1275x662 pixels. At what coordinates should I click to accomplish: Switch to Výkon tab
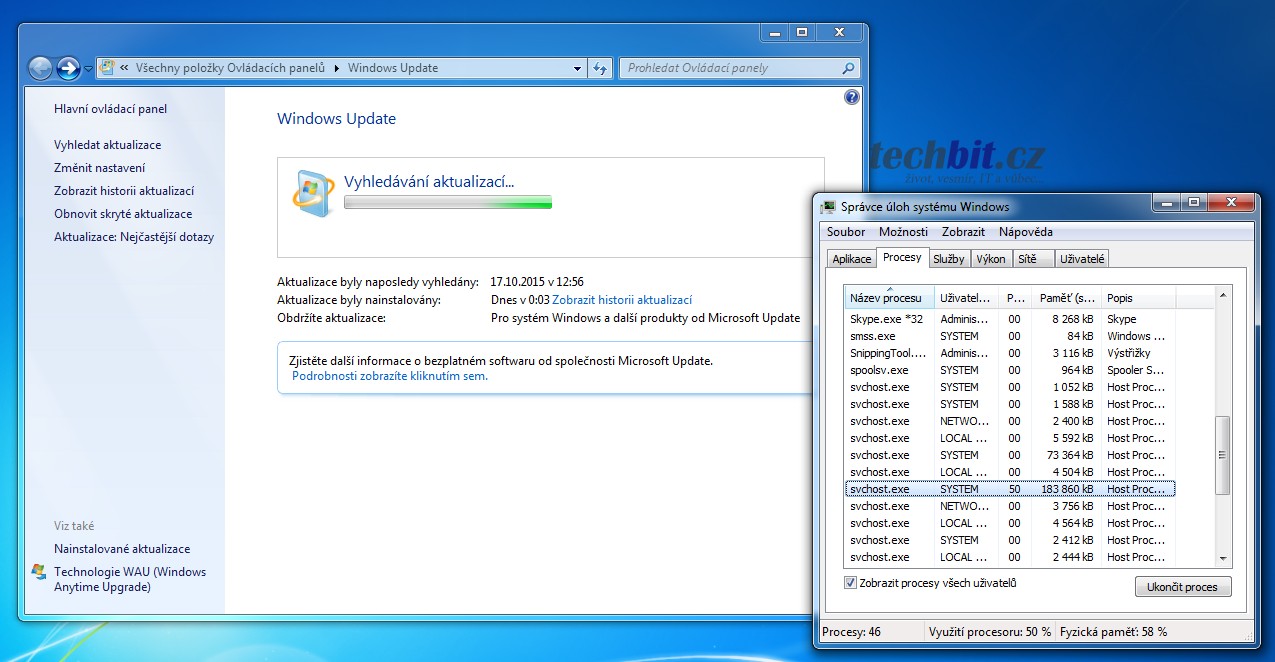point(991,259)
